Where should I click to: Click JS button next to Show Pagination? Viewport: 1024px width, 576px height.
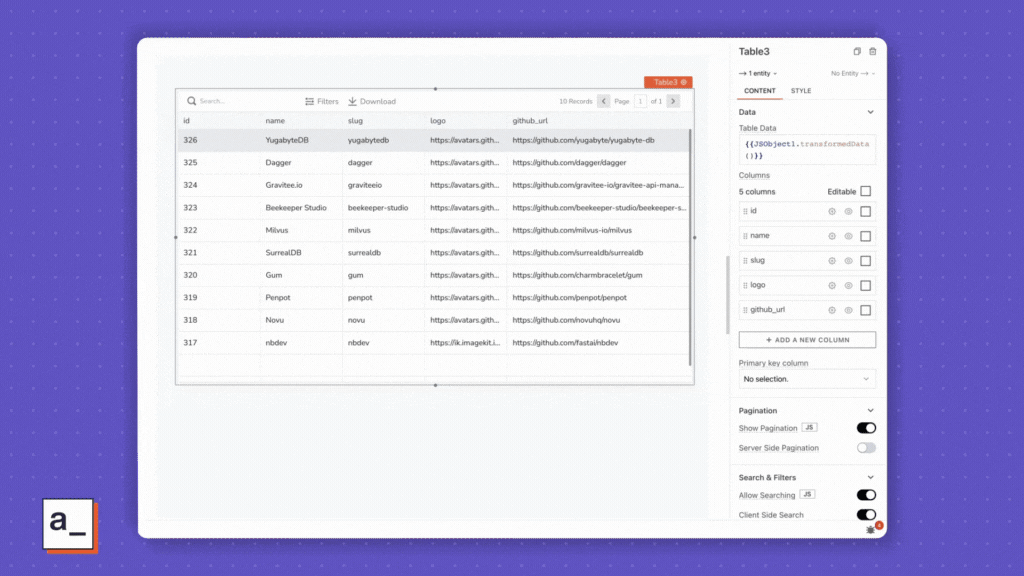coord(809,428)
